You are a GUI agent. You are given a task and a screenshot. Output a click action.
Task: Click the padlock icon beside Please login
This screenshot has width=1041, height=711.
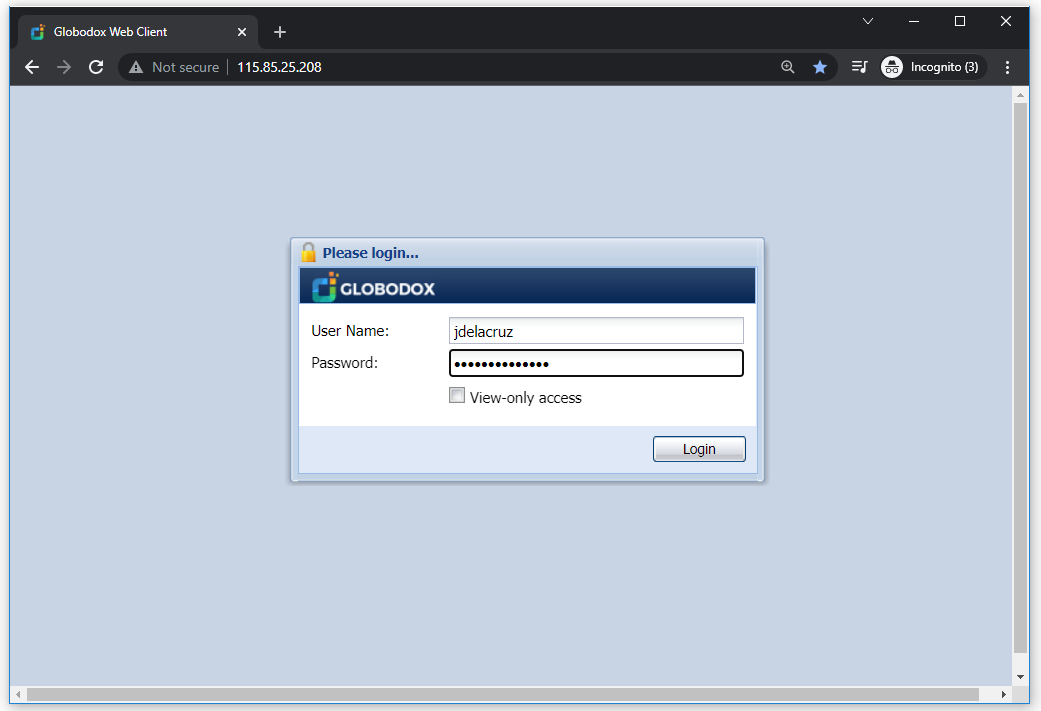pos(308,252)
